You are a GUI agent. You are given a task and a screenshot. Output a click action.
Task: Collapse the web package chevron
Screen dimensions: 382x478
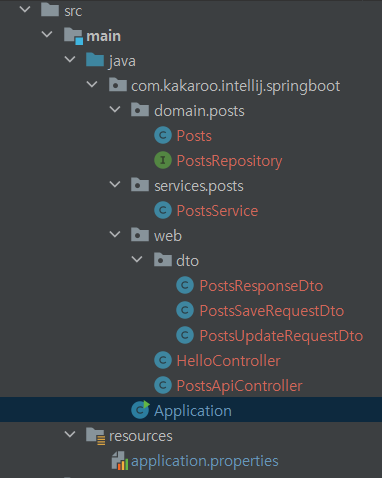115,234
